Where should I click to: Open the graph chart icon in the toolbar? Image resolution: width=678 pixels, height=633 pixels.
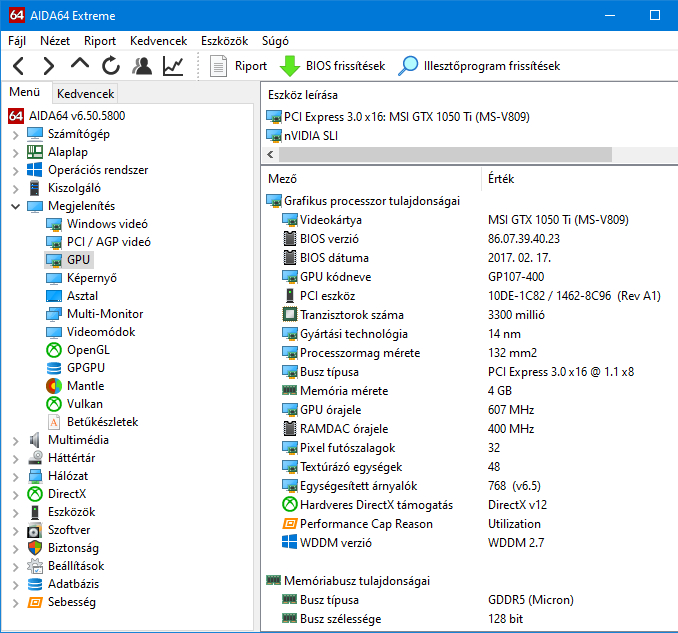173,66
